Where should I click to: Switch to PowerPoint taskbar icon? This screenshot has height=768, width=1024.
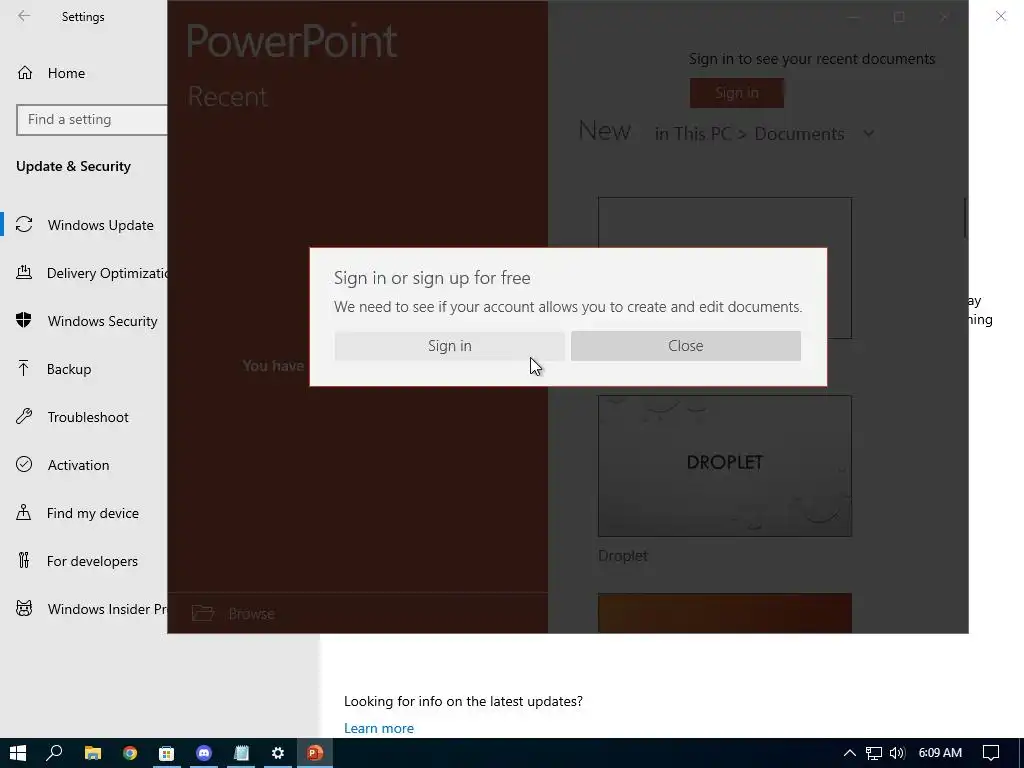point(315,753)
